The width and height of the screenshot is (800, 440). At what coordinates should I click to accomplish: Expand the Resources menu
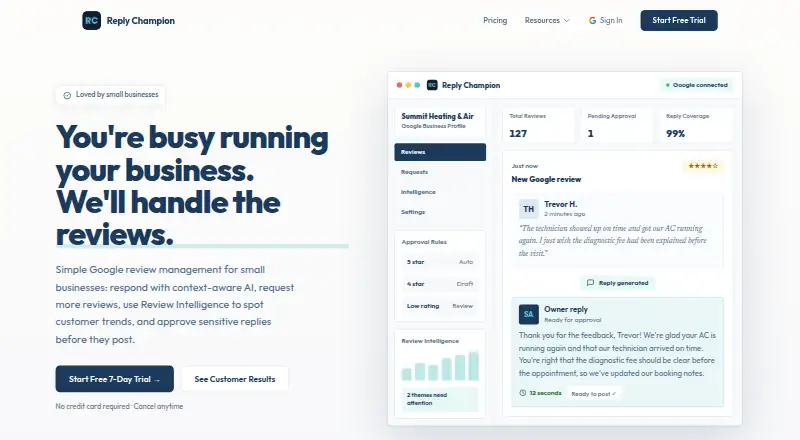tap(547, 20)
